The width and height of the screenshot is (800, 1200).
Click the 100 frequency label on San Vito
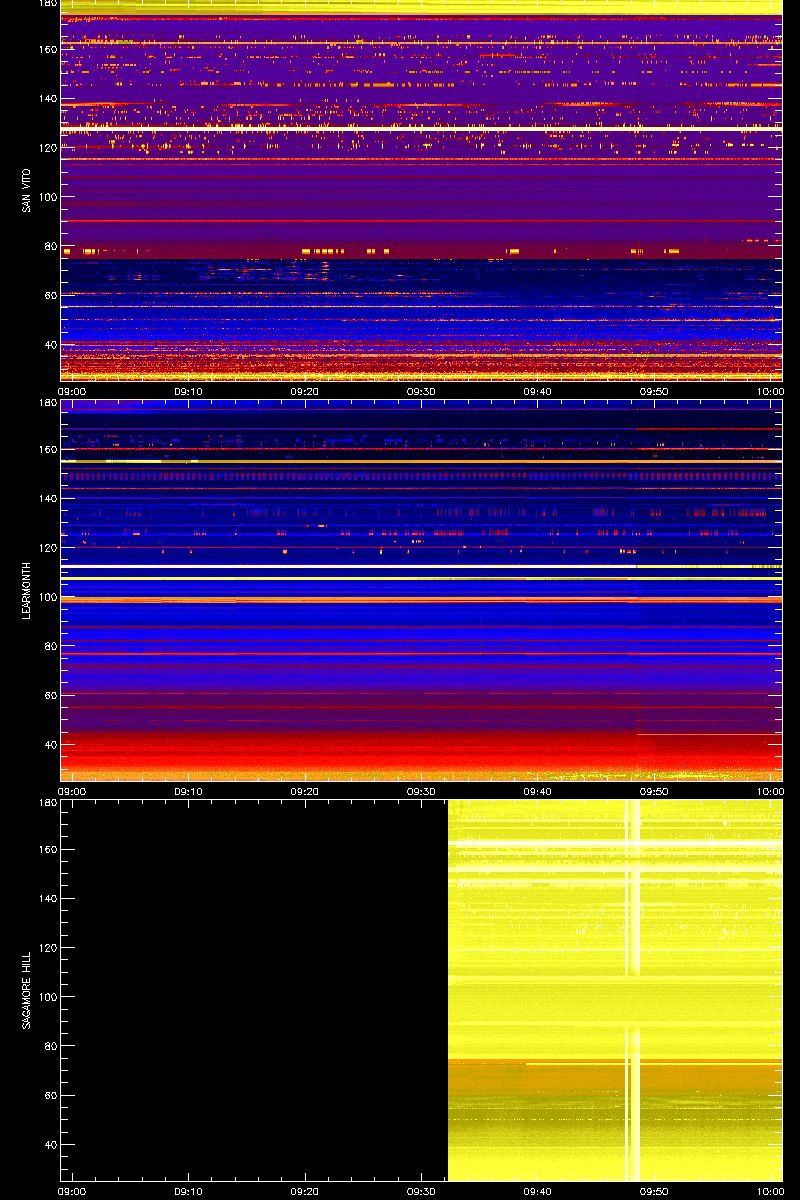click(47, 197)
